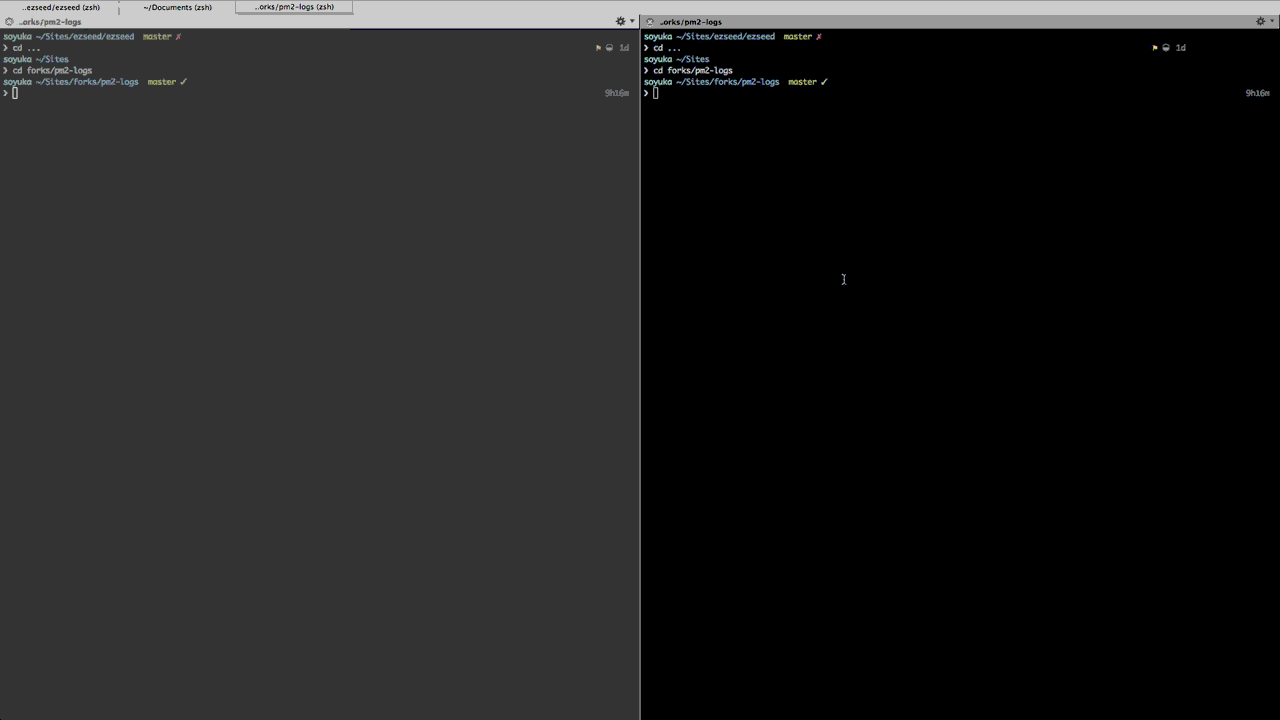Toggle the master branch check mark status
The image size is (1280, 720).
[181, 81]
